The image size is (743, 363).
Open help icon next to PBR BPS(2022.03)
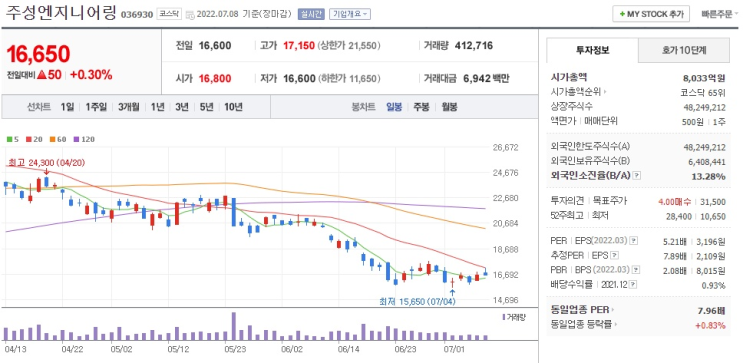636,270
